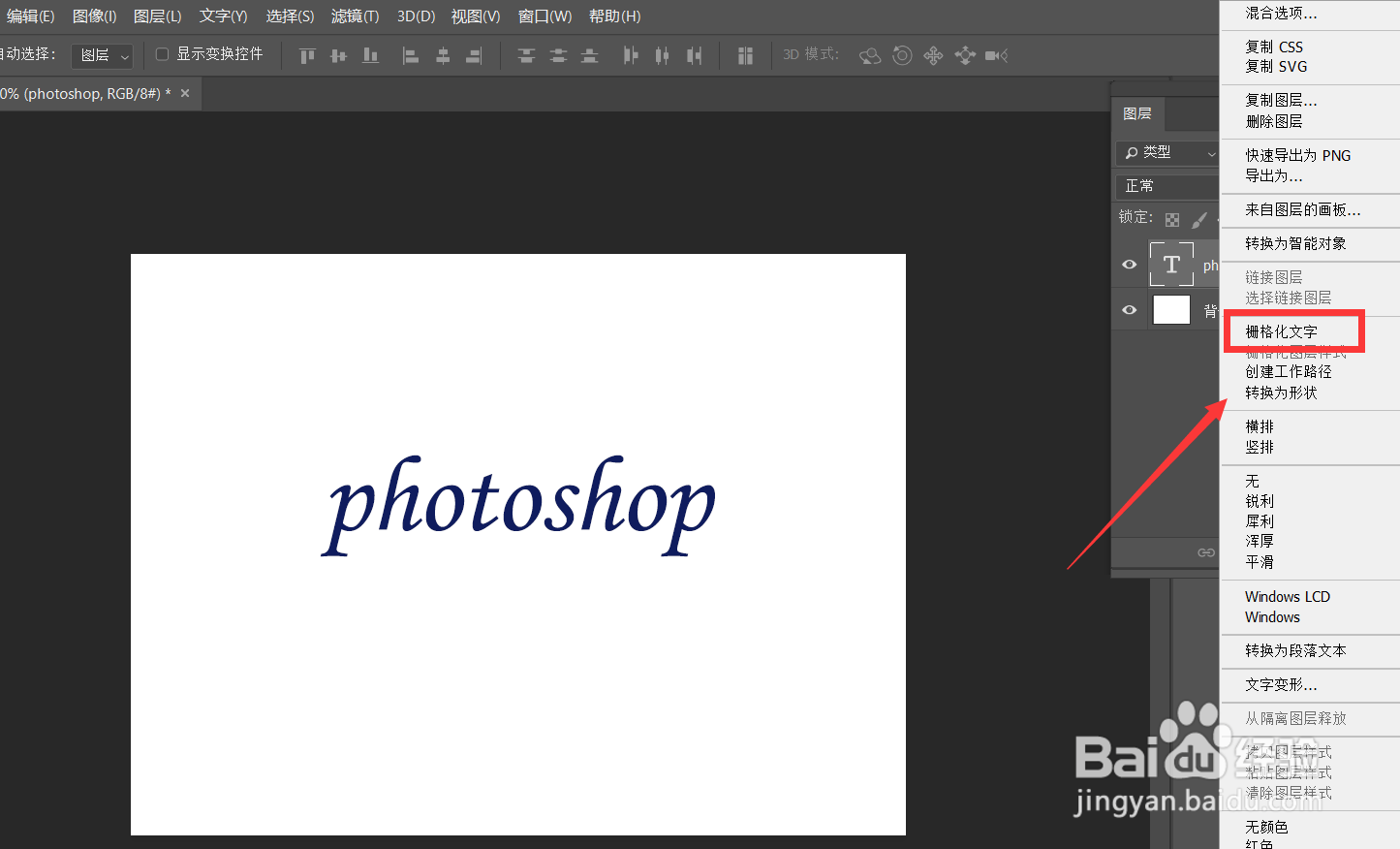Viewport: 1400px width, 849px height.
Task: Click the distribute left edges icon
Action: click(631, 56)
